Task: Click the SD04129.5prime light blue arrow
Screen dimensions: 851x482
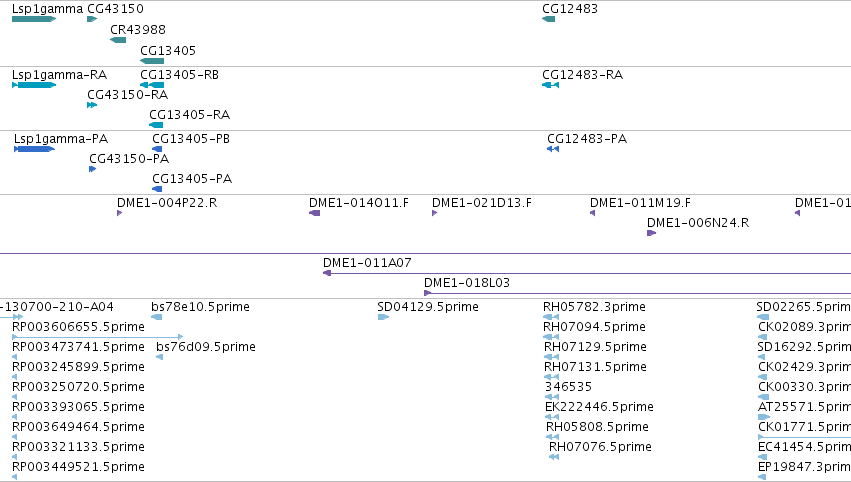Action: pos(383,317)
